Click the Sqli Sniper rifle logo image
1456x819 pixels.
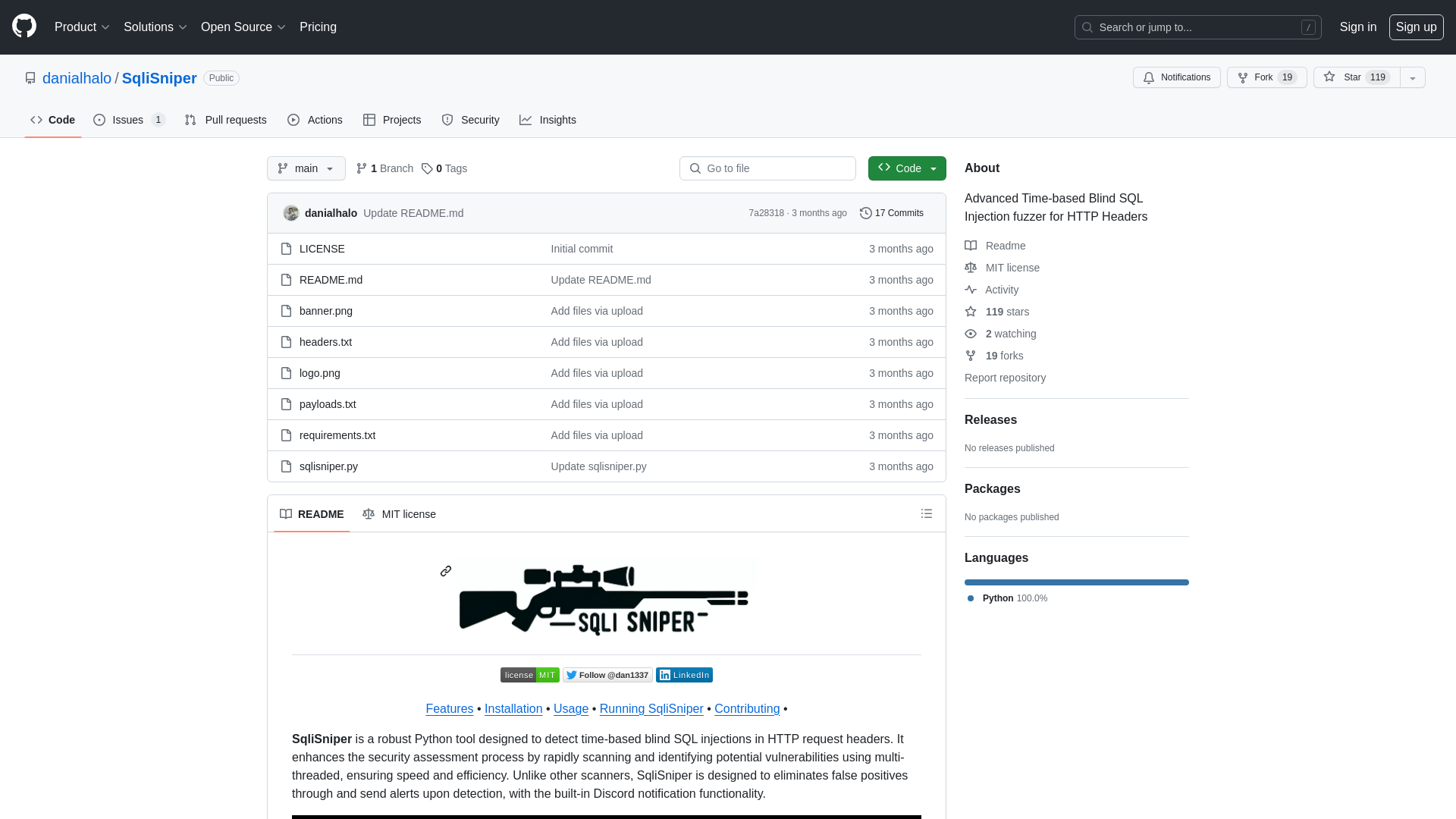tap(605, 598)
